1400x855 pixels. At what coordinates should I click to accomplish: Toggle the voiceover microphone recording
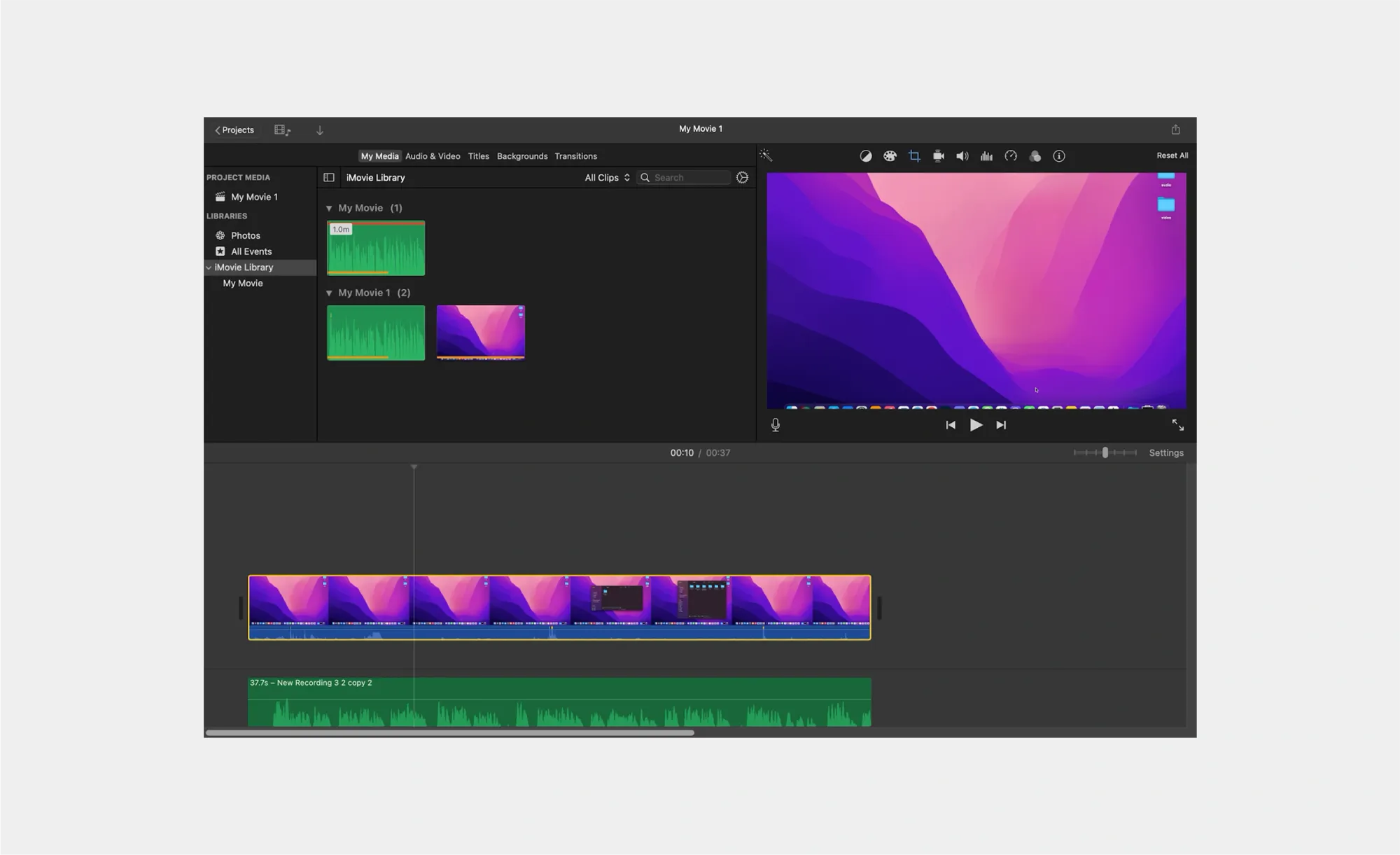point(776,425)
